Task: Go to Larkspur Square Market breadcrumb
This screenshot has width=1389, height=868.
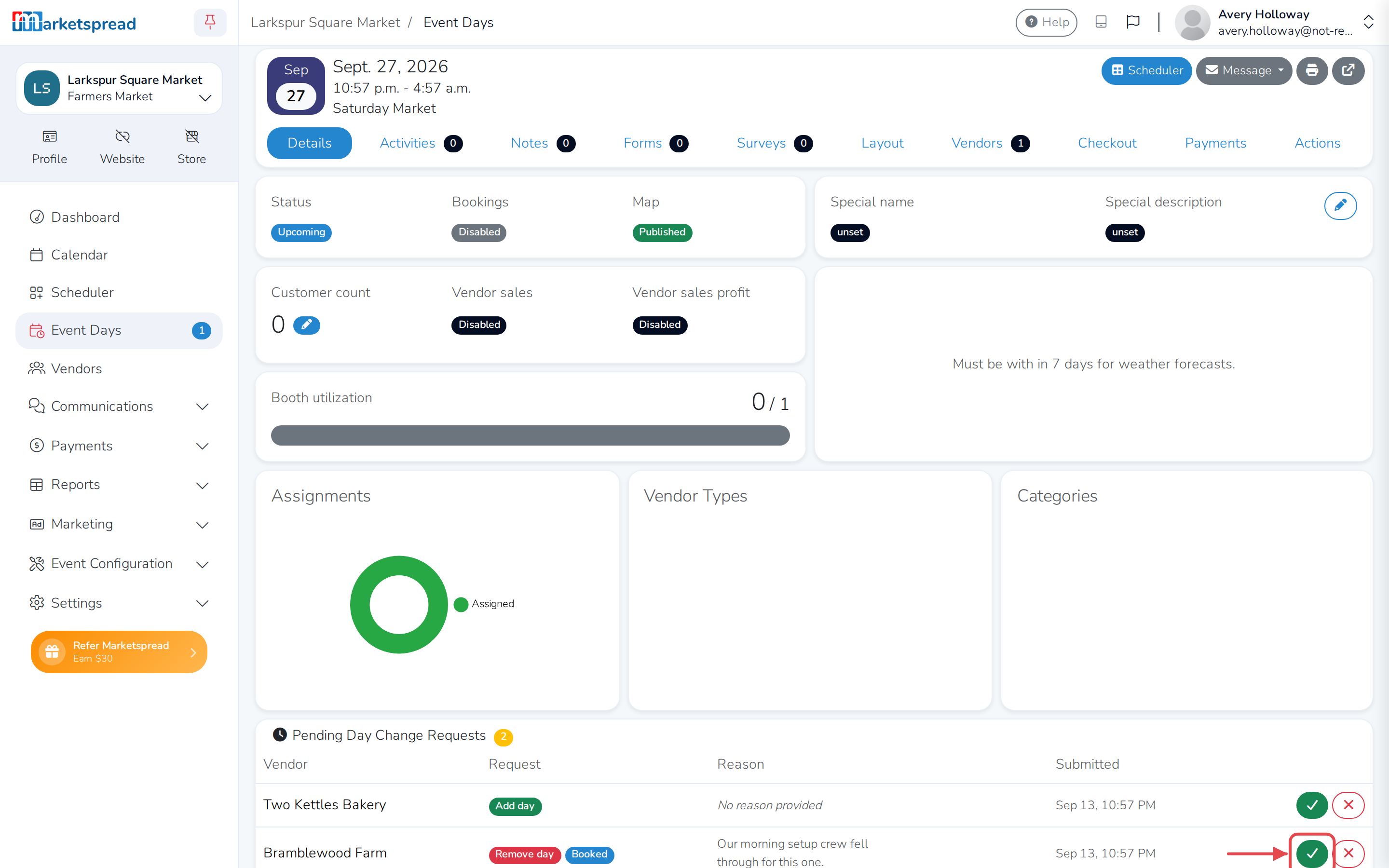Action: tap(326, 22)
